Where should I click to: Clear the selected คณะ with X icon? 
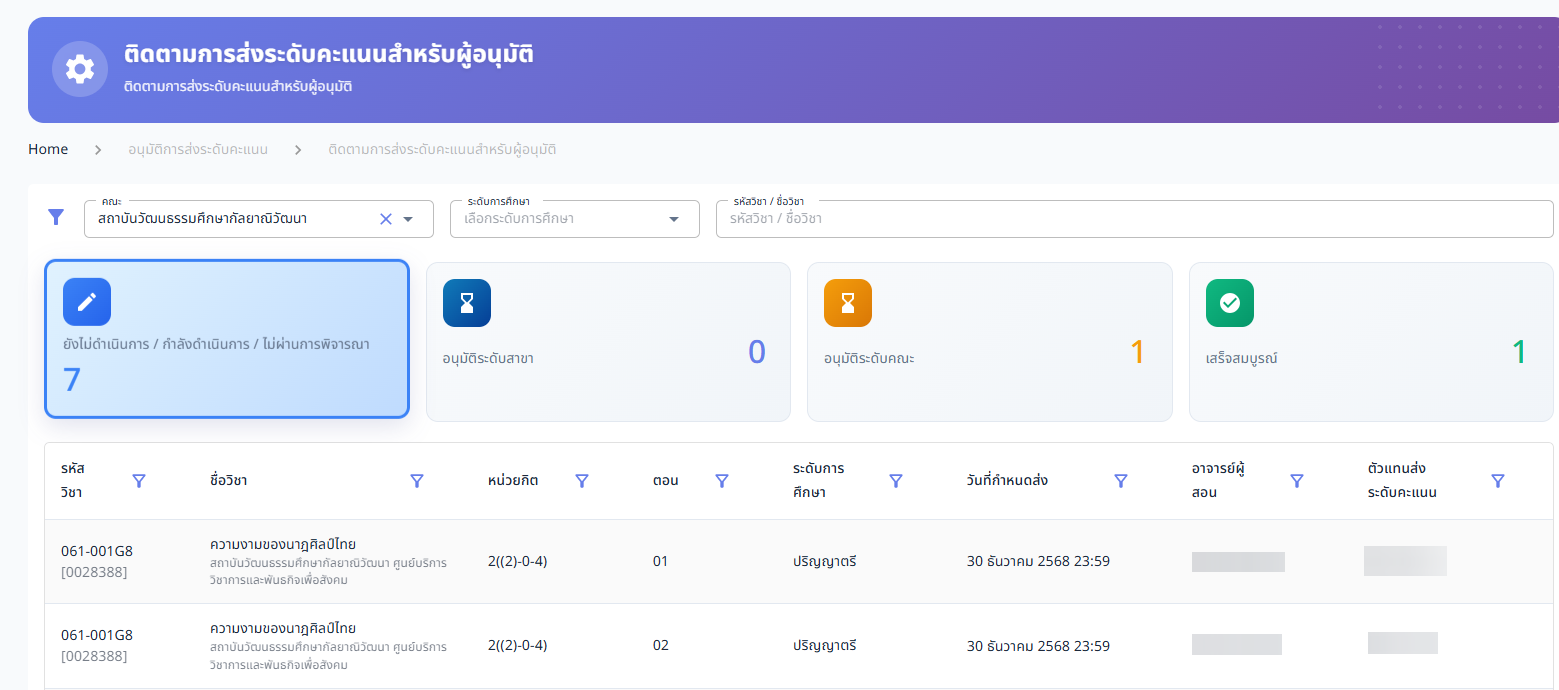coord(385,219)
